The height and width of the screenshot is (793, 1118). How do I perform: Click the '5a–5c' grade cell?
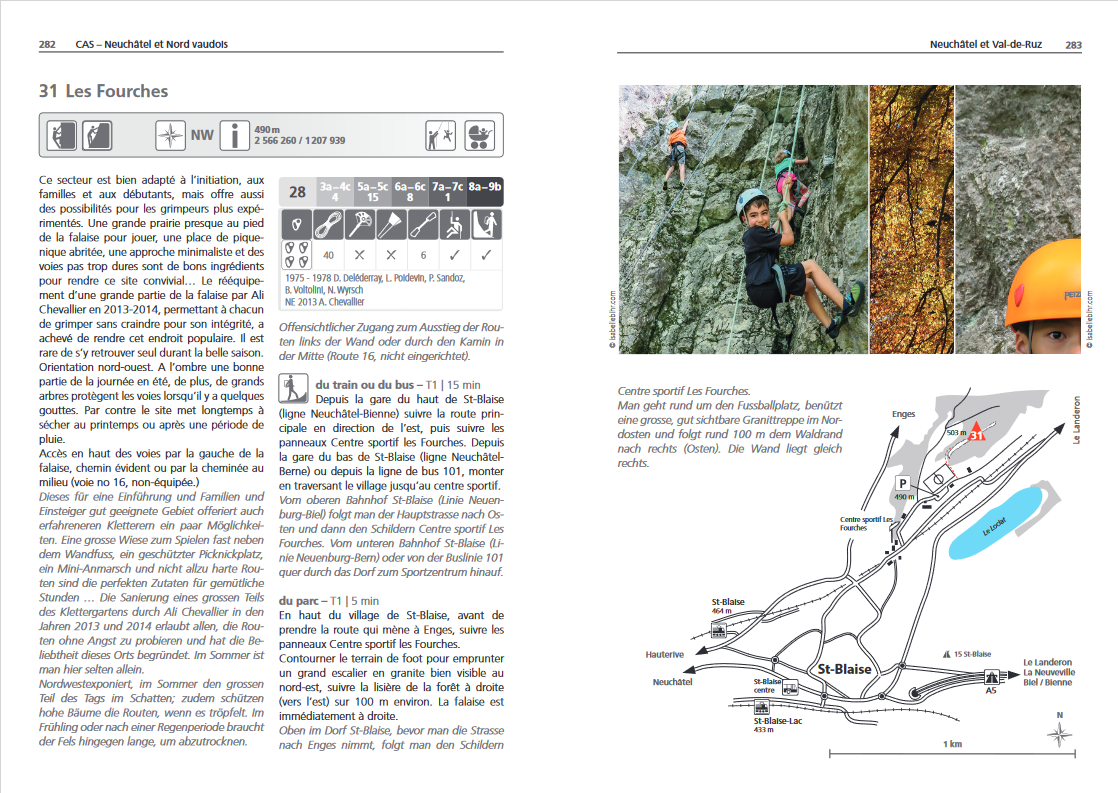pos(373,192)
